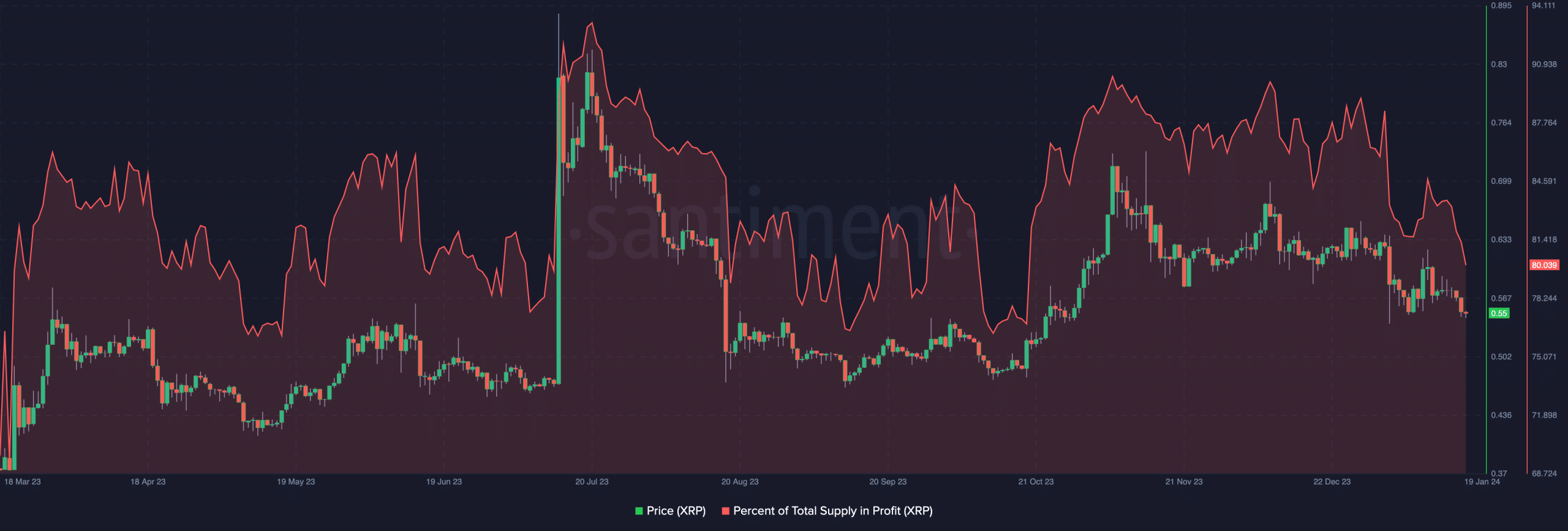Click the 0.699 price axis value

point(1501,181)
